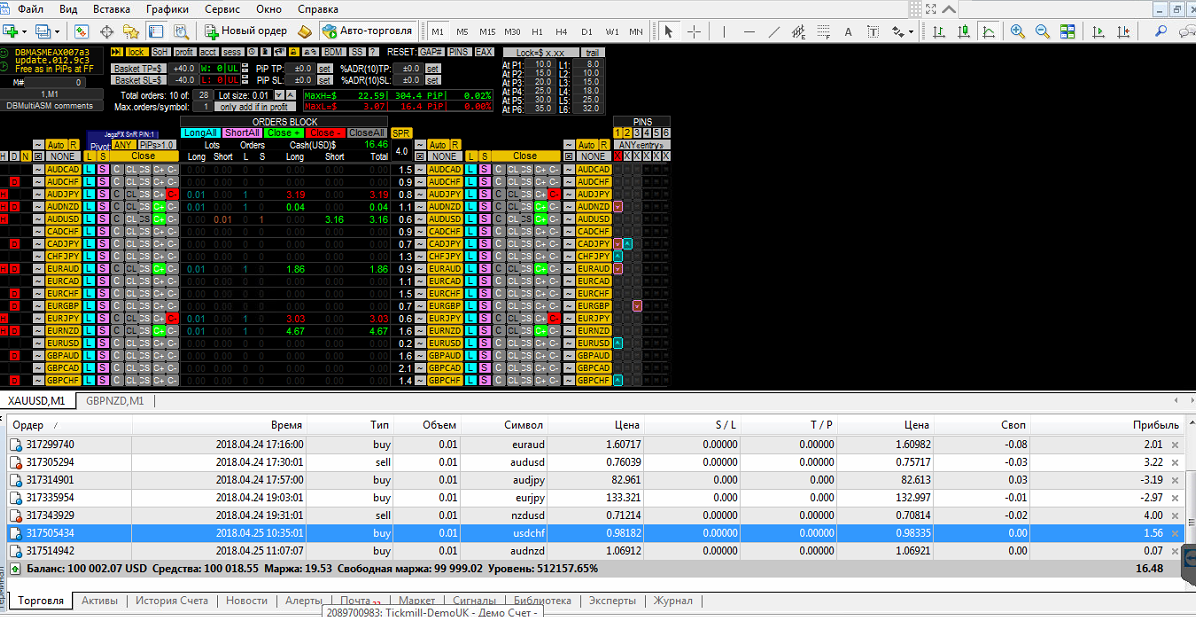Expand the new chart dropdown arrow
Image resolution: width=1196 pixels, height=617 pixels.
coord(25,31)
